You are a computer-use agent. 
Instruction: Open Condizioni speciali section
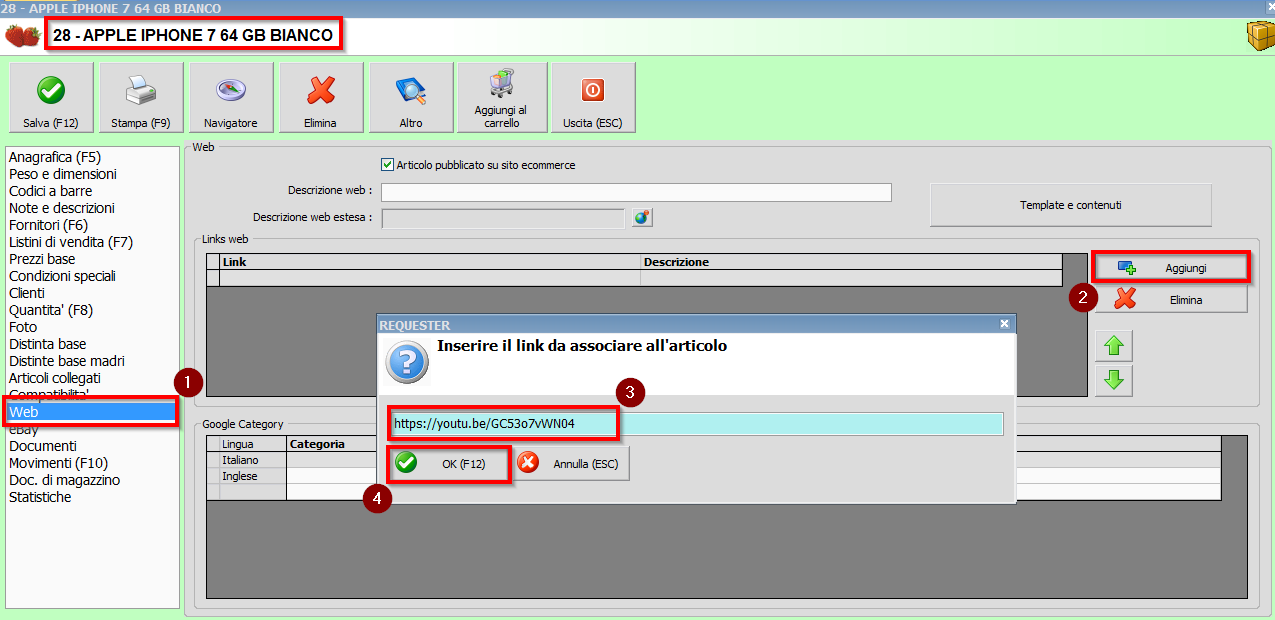pyautogui.click(x=63, y=276)
